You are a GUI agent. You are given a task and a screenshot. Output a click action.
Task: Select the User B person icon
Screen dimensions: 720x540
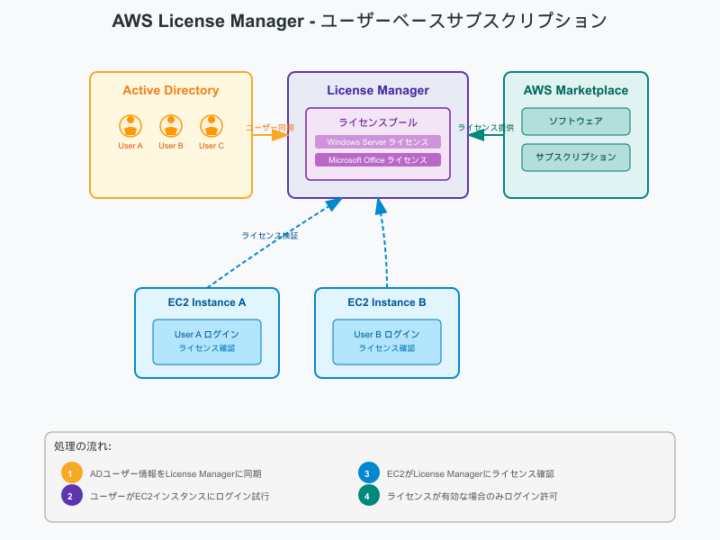tap(171, 126)
